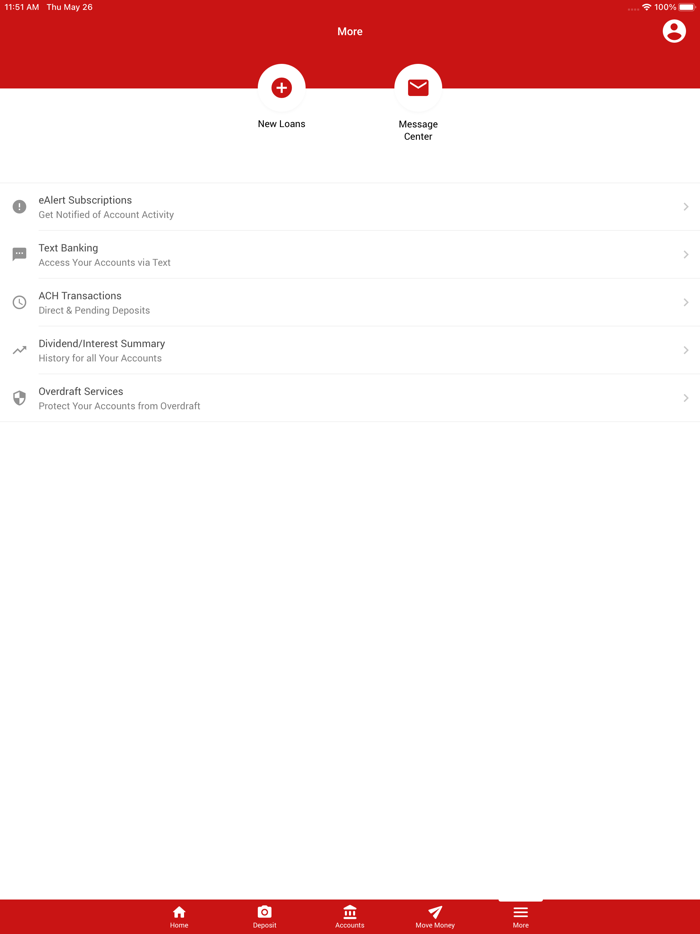Screen dimensions: 700x934
Task: Open the Move Money tab
Action: tap(435, 917)
